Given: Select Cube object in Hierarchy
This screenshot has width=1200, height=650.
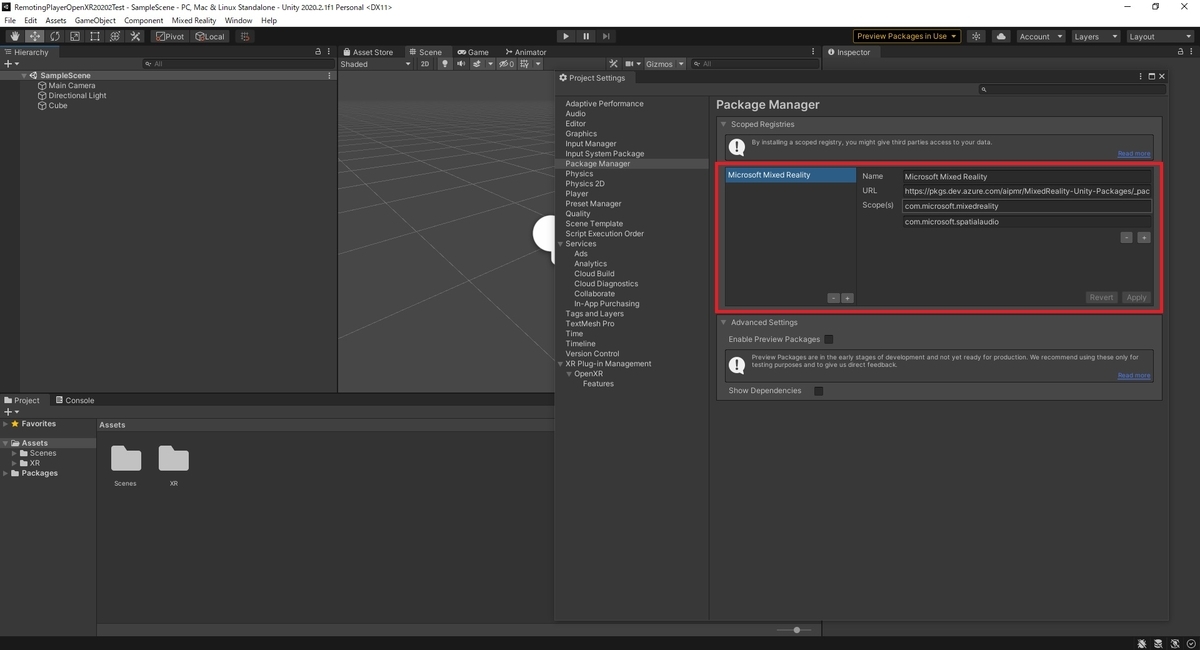Looking at the screenshot, I should [58, 105].
